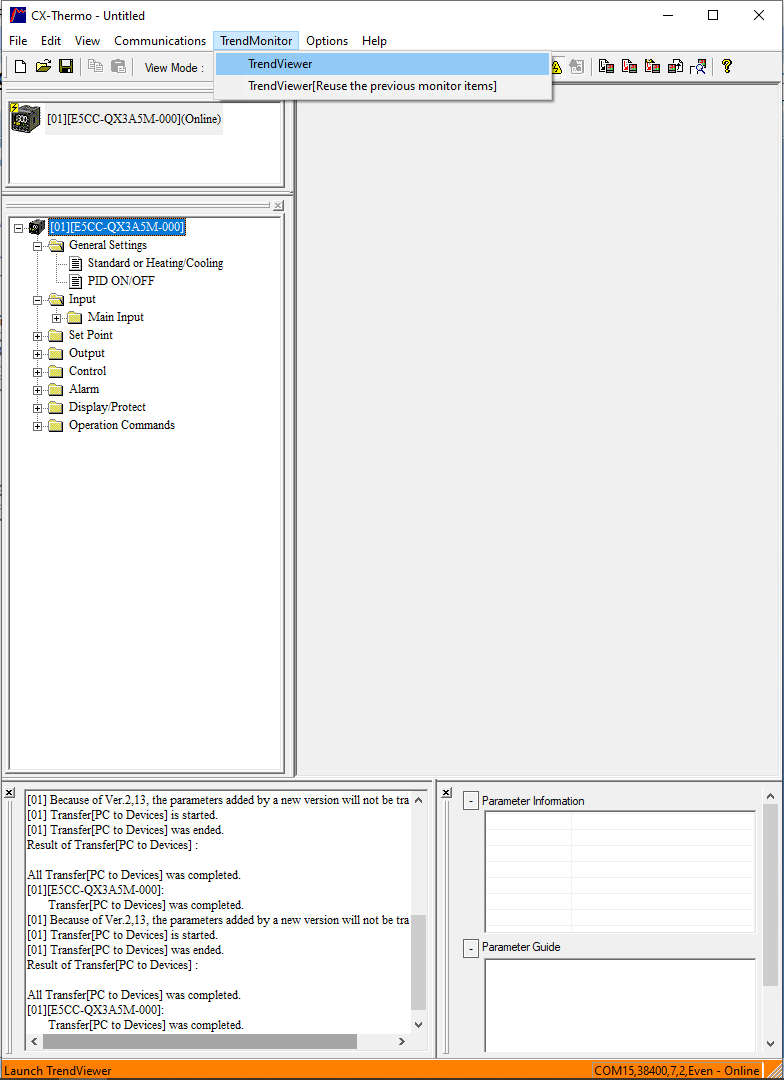Collapse the Parameter Information section
784x1080 pixels.
[471, 801]
